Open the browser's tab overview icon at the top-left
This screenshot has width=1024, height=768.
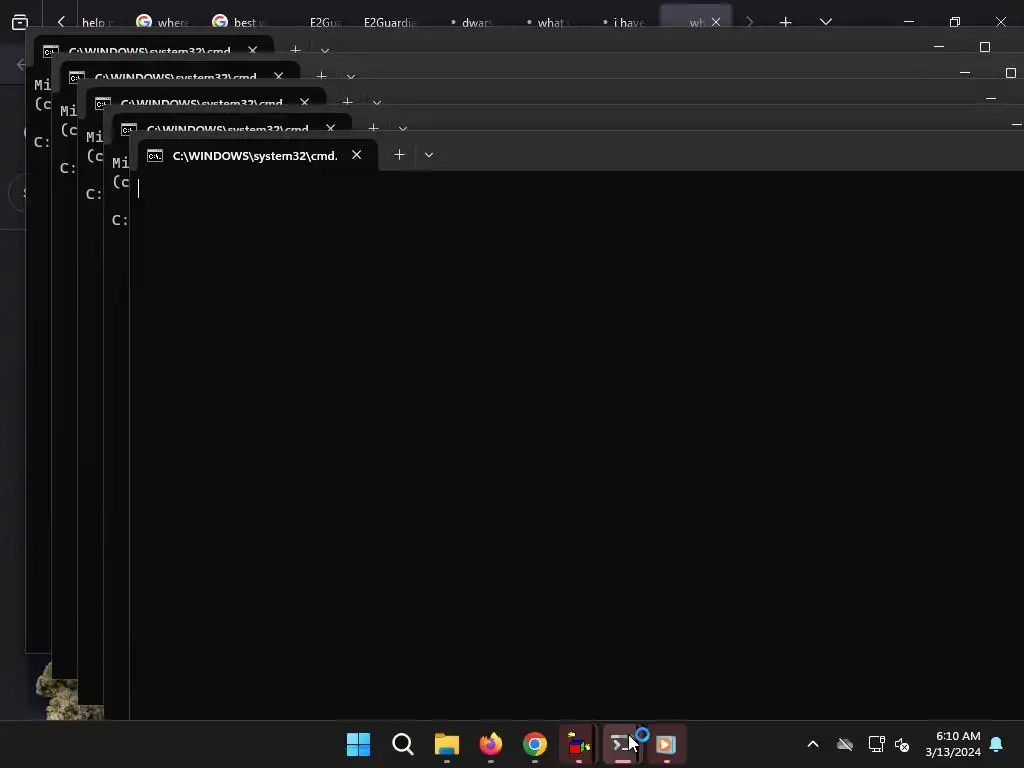[x=20, y=22]
